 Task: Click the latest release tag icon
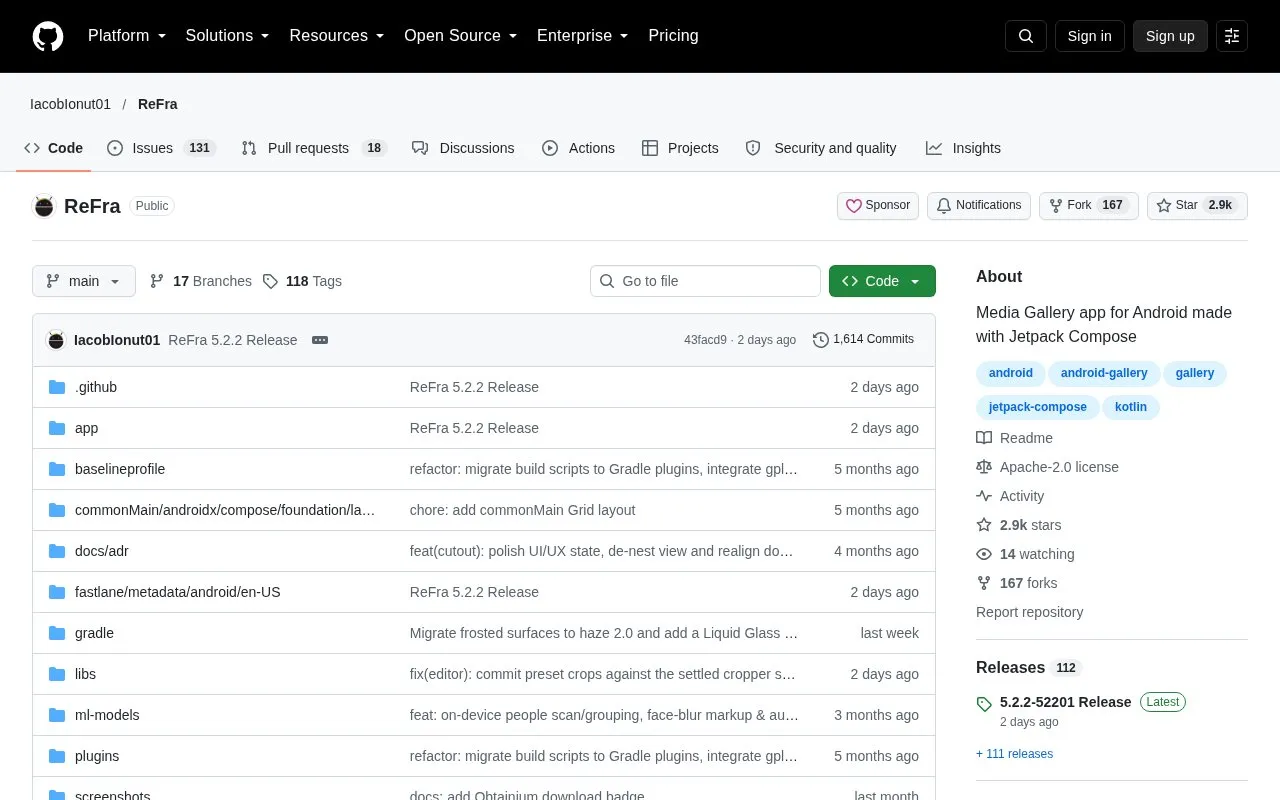pos(984,704)
